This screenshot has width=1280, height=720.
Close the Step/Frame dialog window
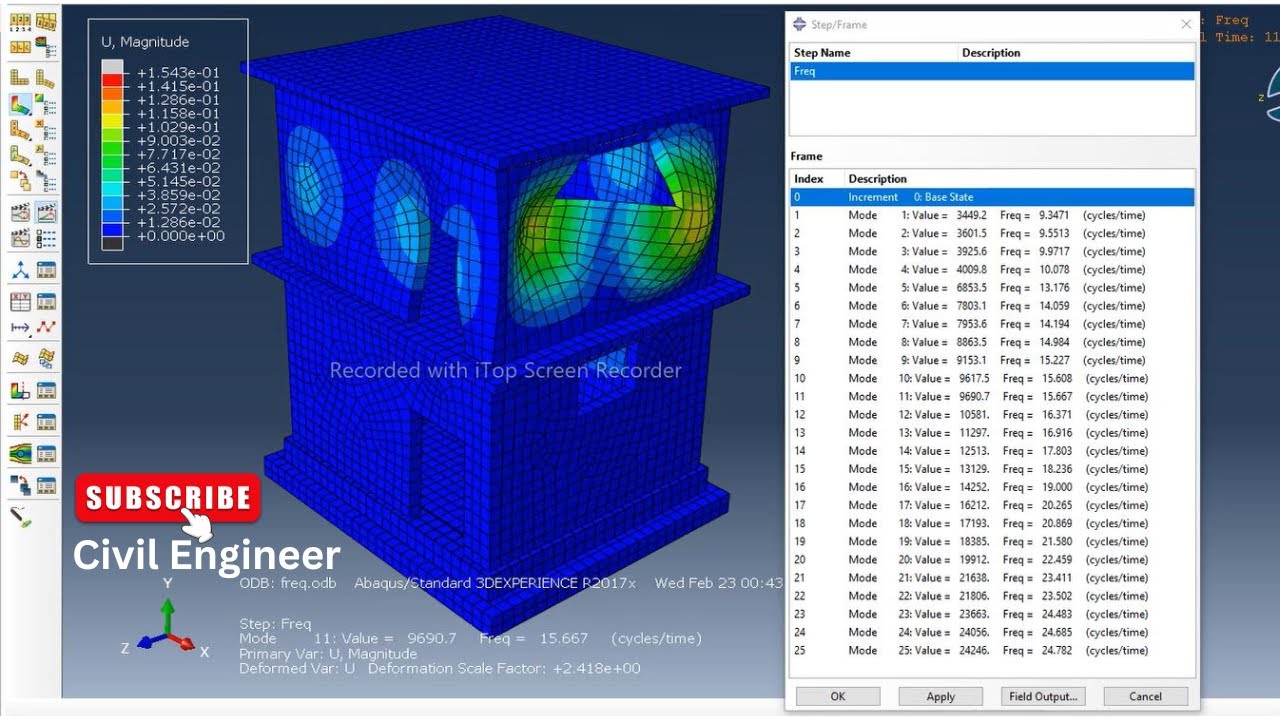point(1186,24)
